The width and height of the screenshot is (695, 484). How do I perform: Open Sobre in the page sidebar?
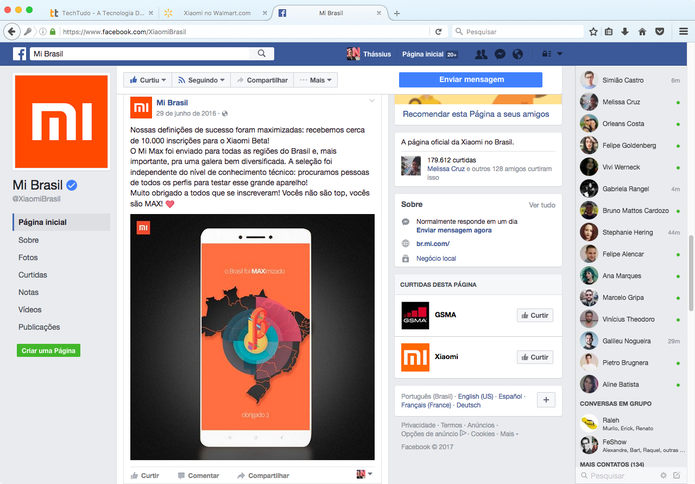28,240
